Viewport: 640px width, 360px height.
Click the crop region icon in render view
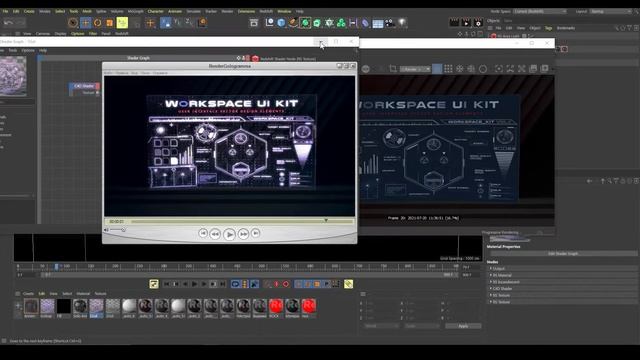coord(393,69)
